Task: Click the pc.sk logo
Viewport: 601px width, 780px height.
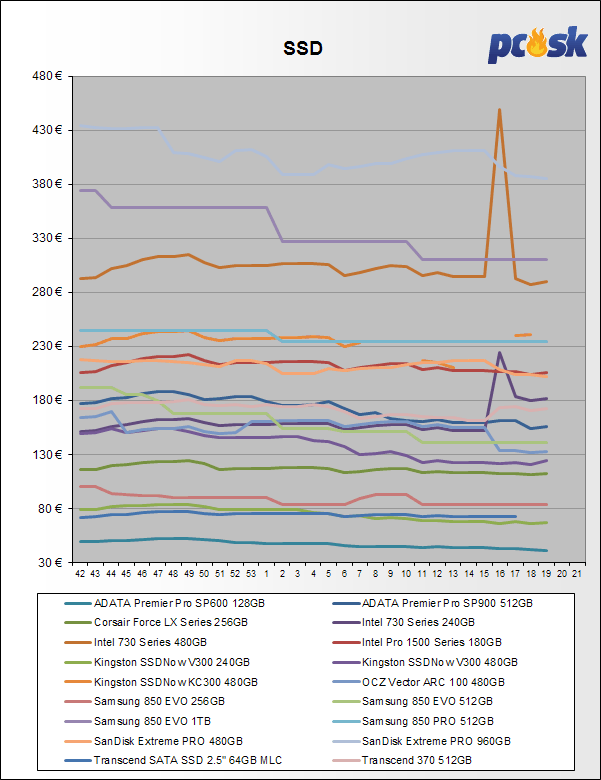Action: 537,45
